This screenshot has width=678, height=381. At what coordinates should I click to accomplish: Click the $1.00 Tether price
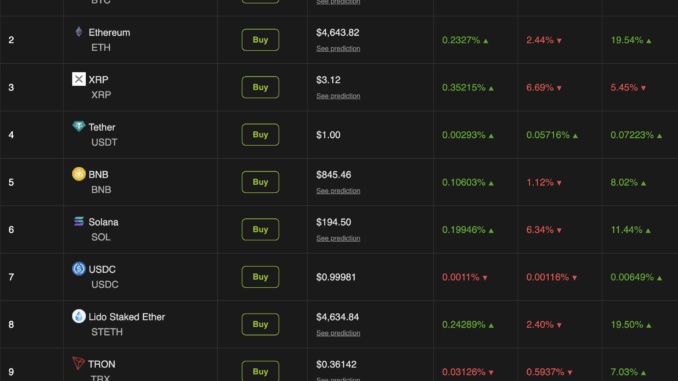click(328, 135)
